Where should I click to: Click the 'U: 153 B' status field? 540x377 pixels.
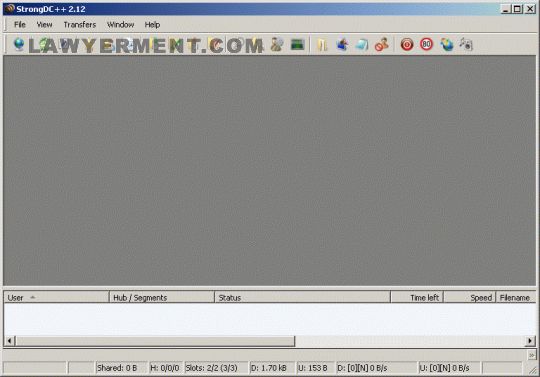pyautogui.click(x=316, y=368)
